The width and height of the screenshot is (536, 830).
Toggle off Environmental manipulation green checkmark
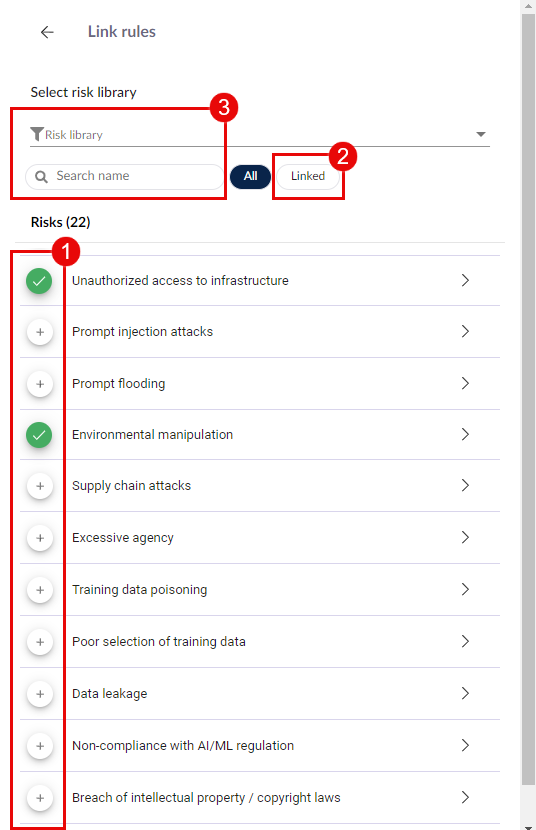click(x=39, y=436)
